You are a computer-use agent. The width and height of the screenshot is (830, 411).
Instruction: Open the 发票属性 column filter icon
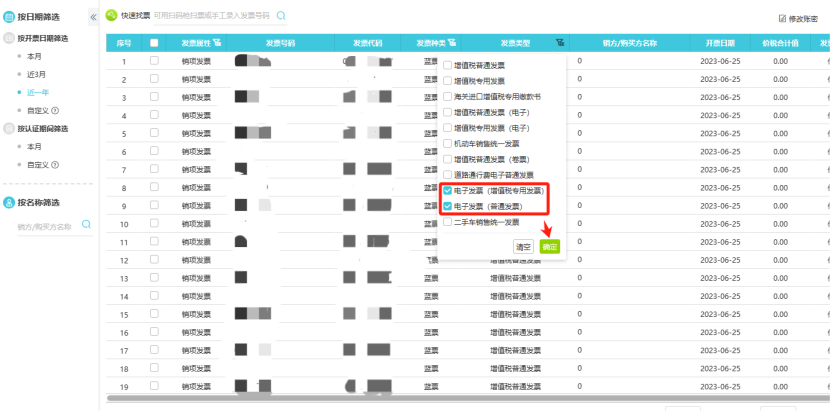(217, 43)
